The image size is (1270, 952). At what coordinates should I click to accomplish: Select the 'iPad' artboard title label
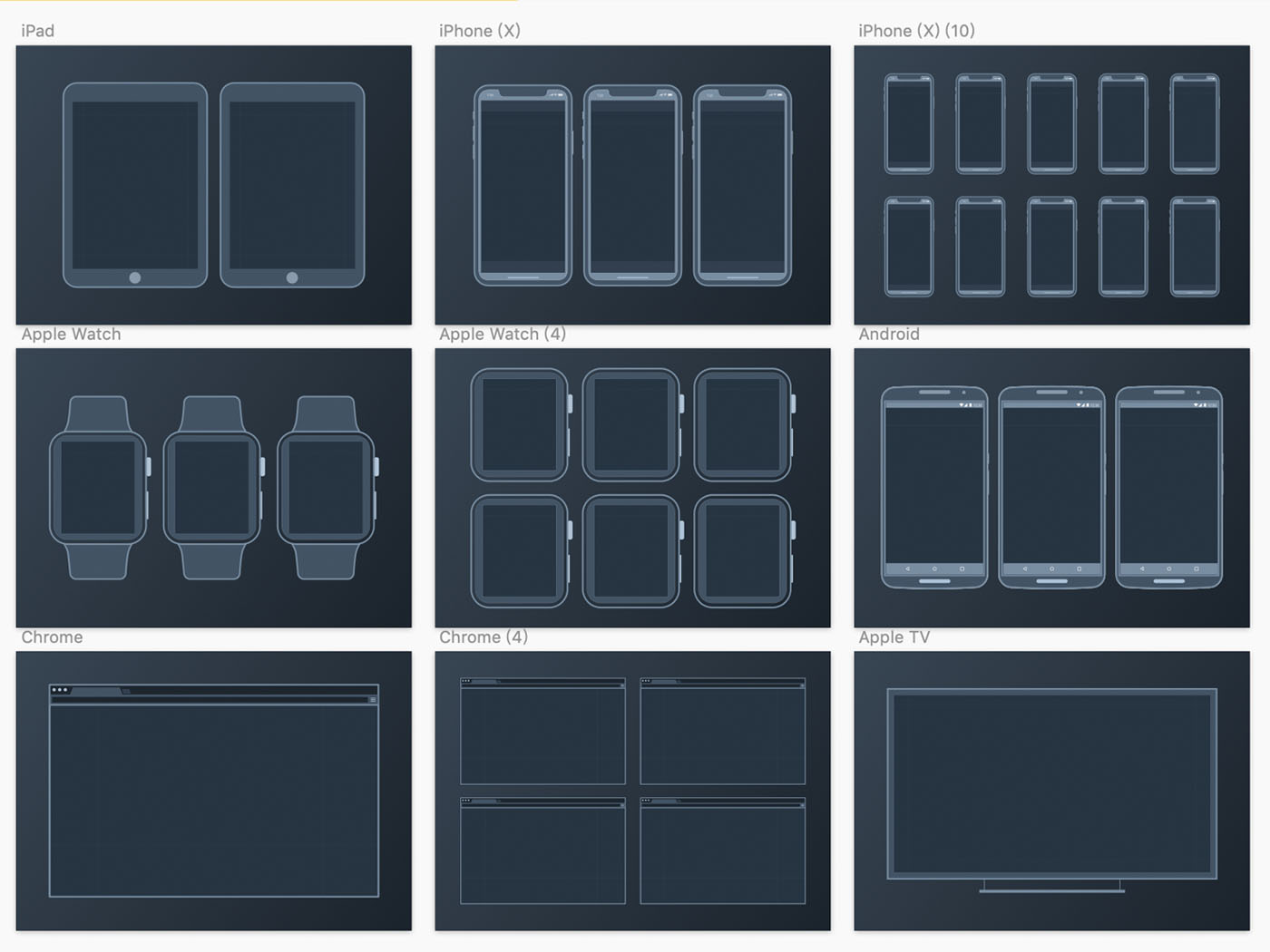(37, 31)
